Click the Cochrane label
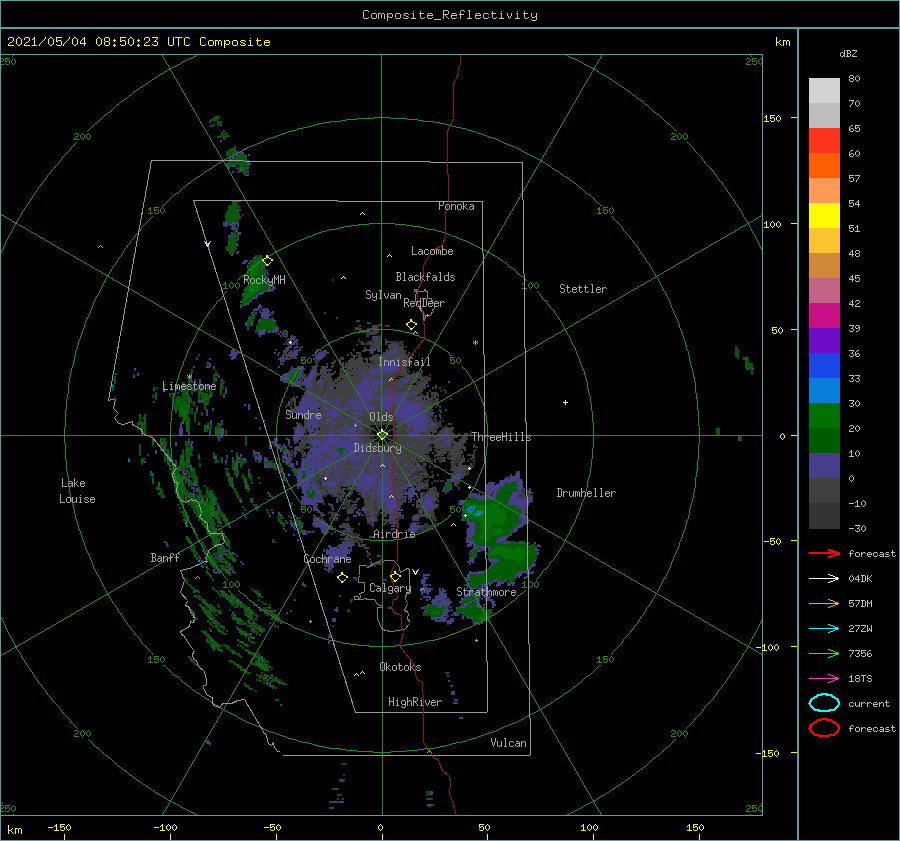The image size is (900, 841). [x=327, y=559]
